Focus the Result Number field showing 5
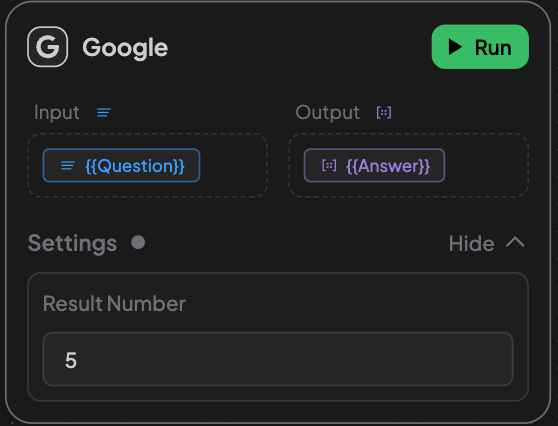Screen dimensions: 558x426 coord(278,359)
